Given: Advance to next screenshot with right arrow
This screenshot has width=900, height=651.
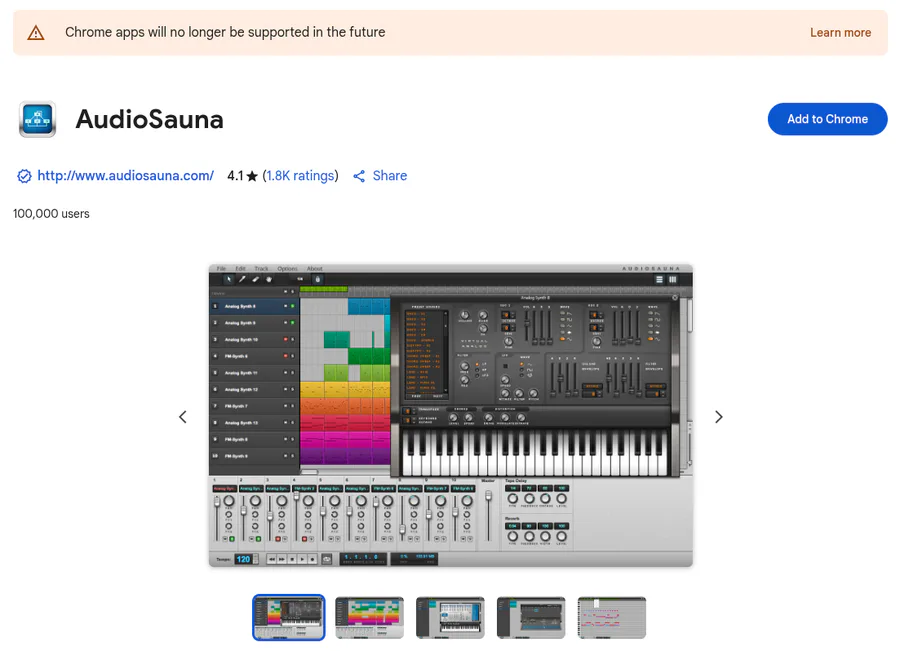Looking at the screenshot, I should pos(719,417).
